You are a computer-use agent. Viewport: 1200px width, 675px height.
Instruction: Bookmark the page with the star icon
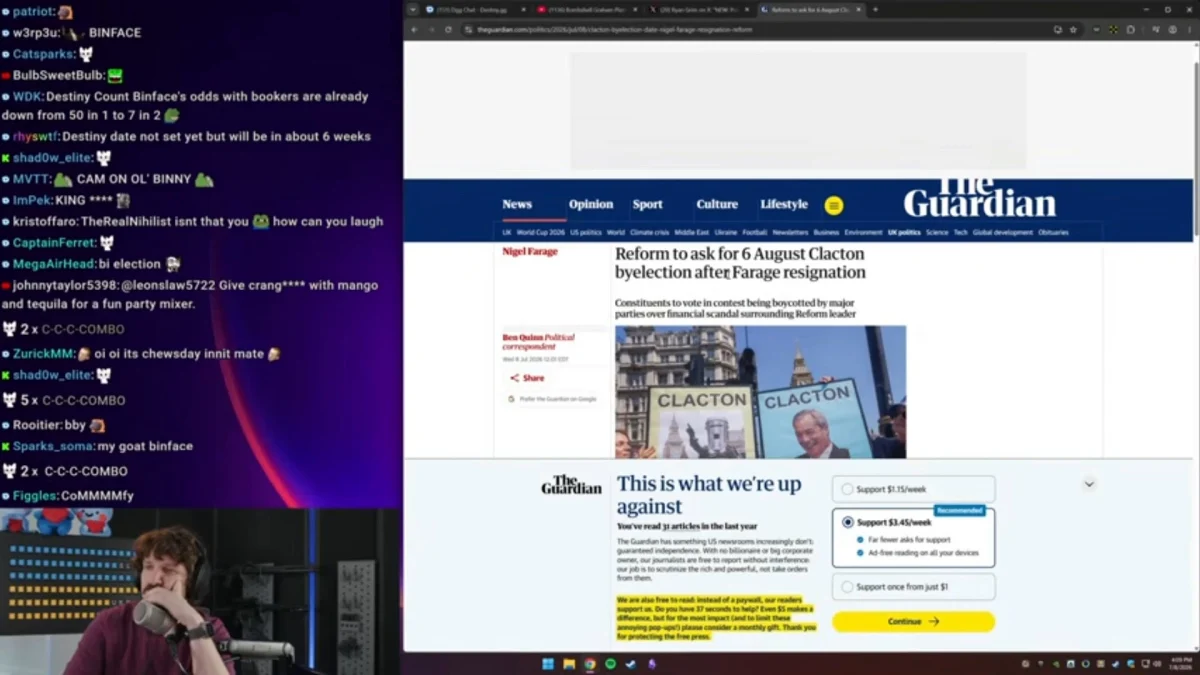[x=1074, y=30]
